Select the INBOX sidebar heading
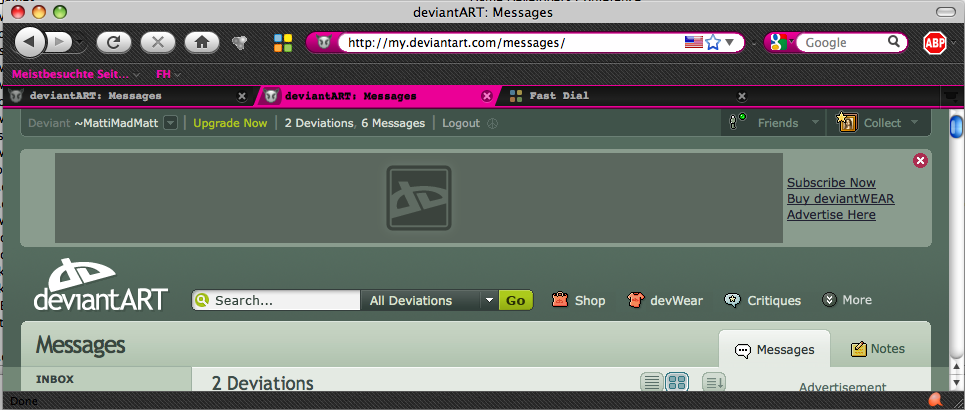This screenshot has width=965, height=410. pos(55,379)
